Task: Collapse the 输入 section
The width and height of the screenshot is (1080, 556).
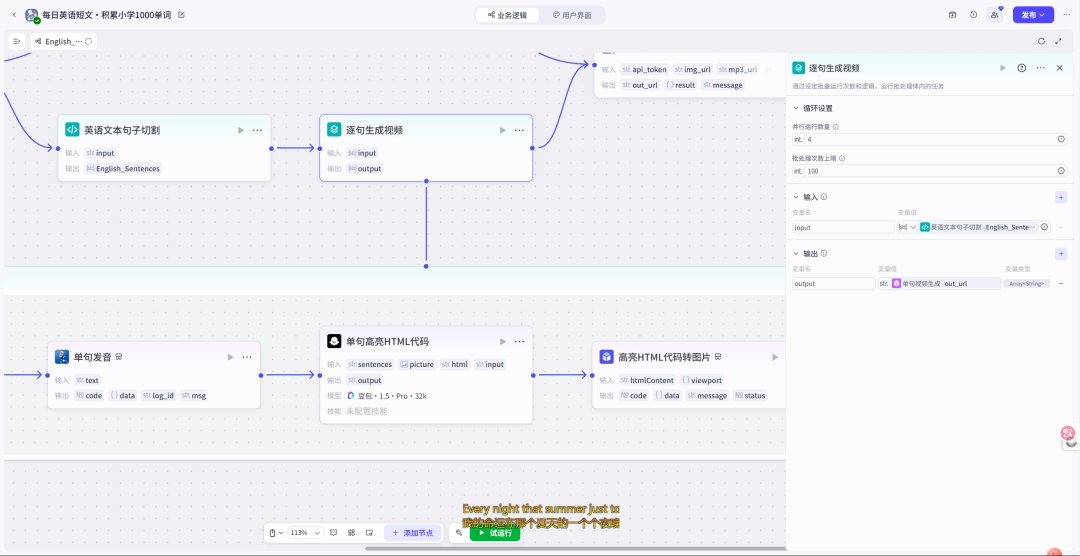Action: (796, 197)
